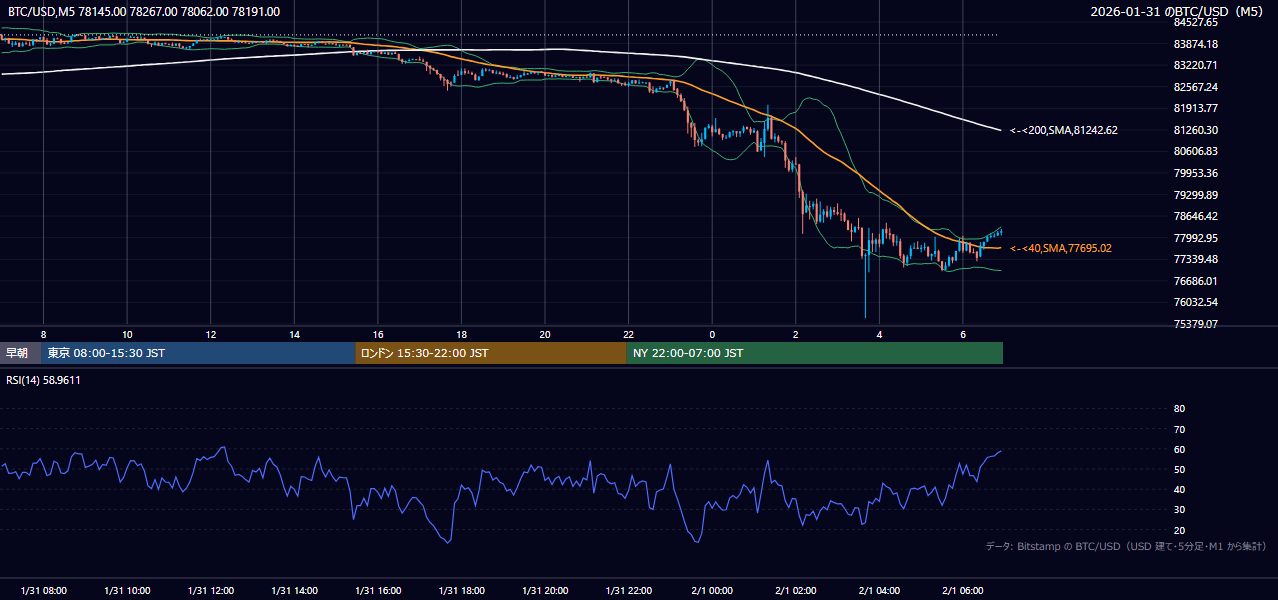Screen dimensions: 1278x600
Task: Click RSI scale value 40
Action: [x=1179, y=490]
